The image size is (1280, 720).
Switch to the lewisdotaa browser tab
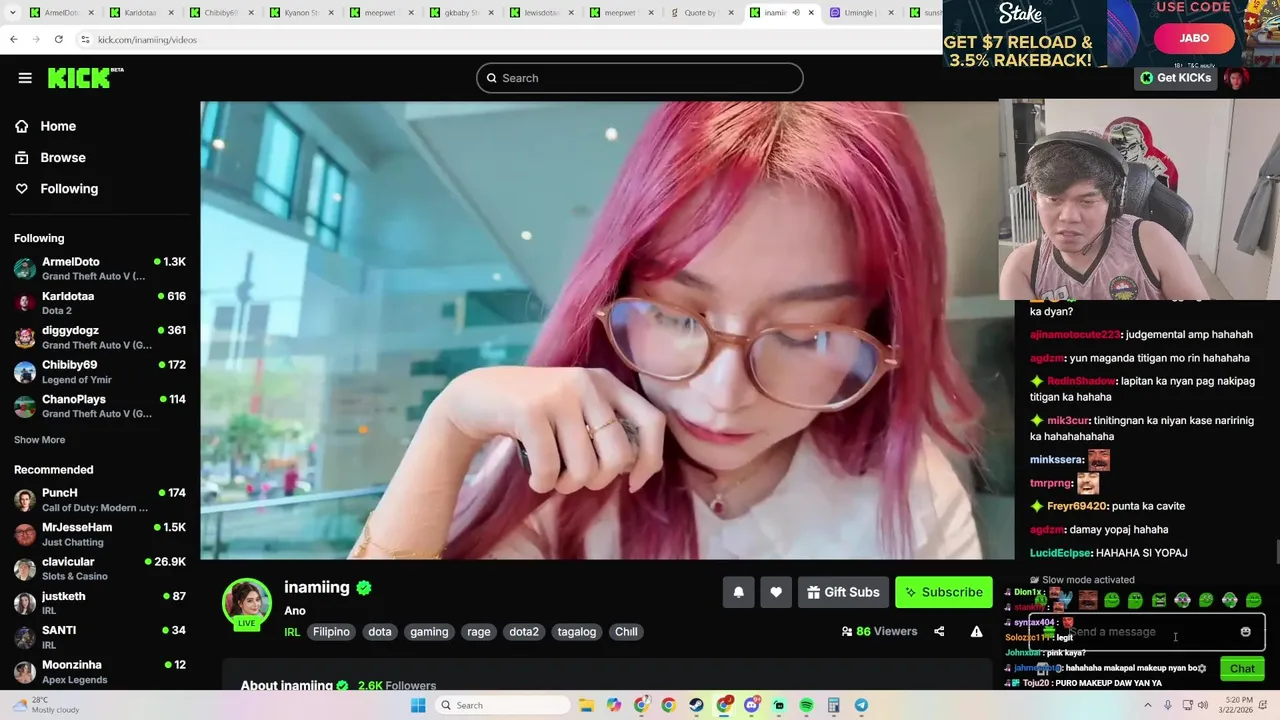[542, 13]
